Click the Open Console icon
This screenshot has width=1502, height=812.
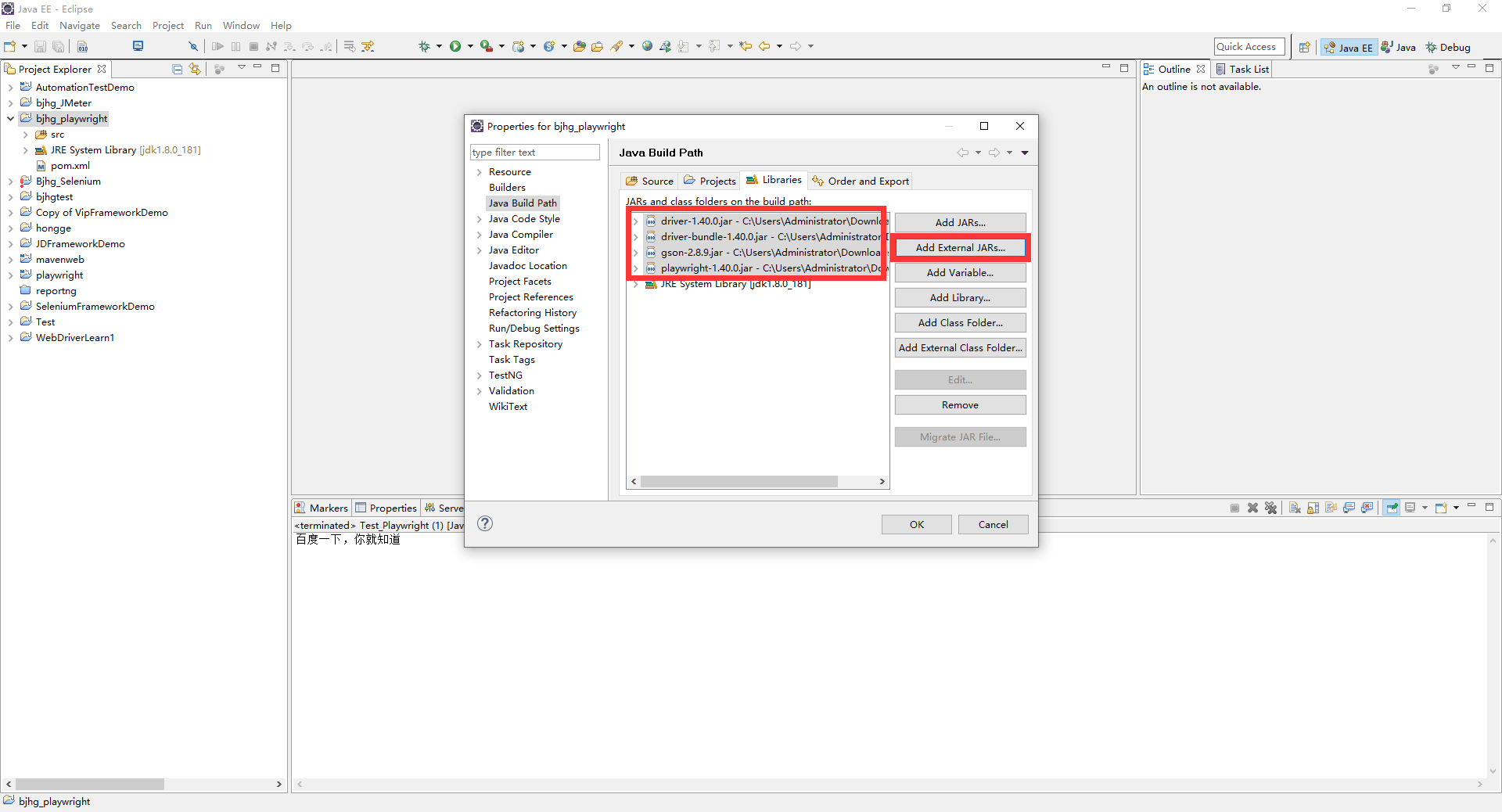coord(1441,508)
